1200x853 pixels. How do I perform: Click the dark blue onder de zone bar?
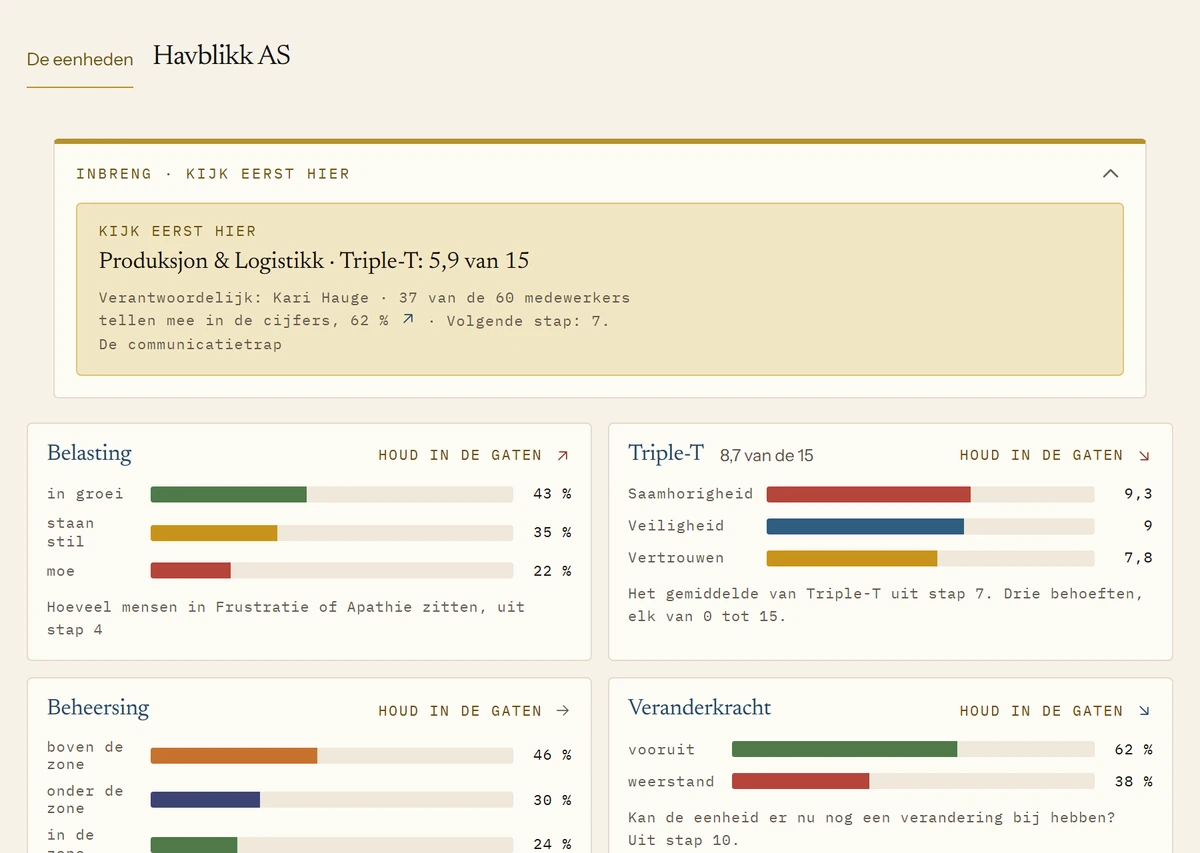(x=205, y=800)
